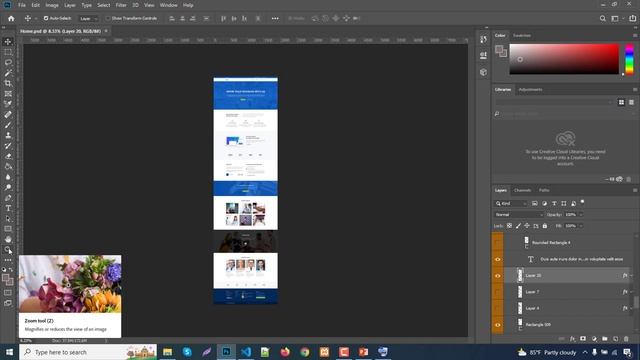Image resolution: width=640 pixels, height=360 pixels.
Task: Toggle layer filtering switch on or off
Action: tap(582, 202)
